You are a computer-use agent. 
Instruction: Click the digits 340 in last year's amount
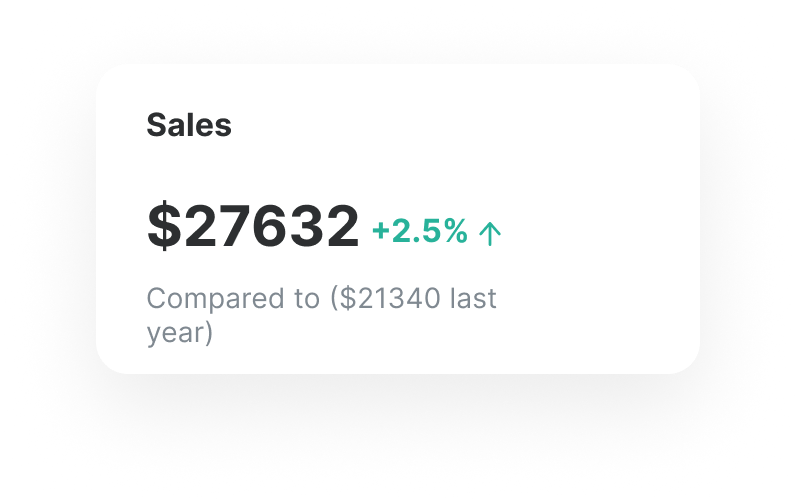[x=417, y=298]
